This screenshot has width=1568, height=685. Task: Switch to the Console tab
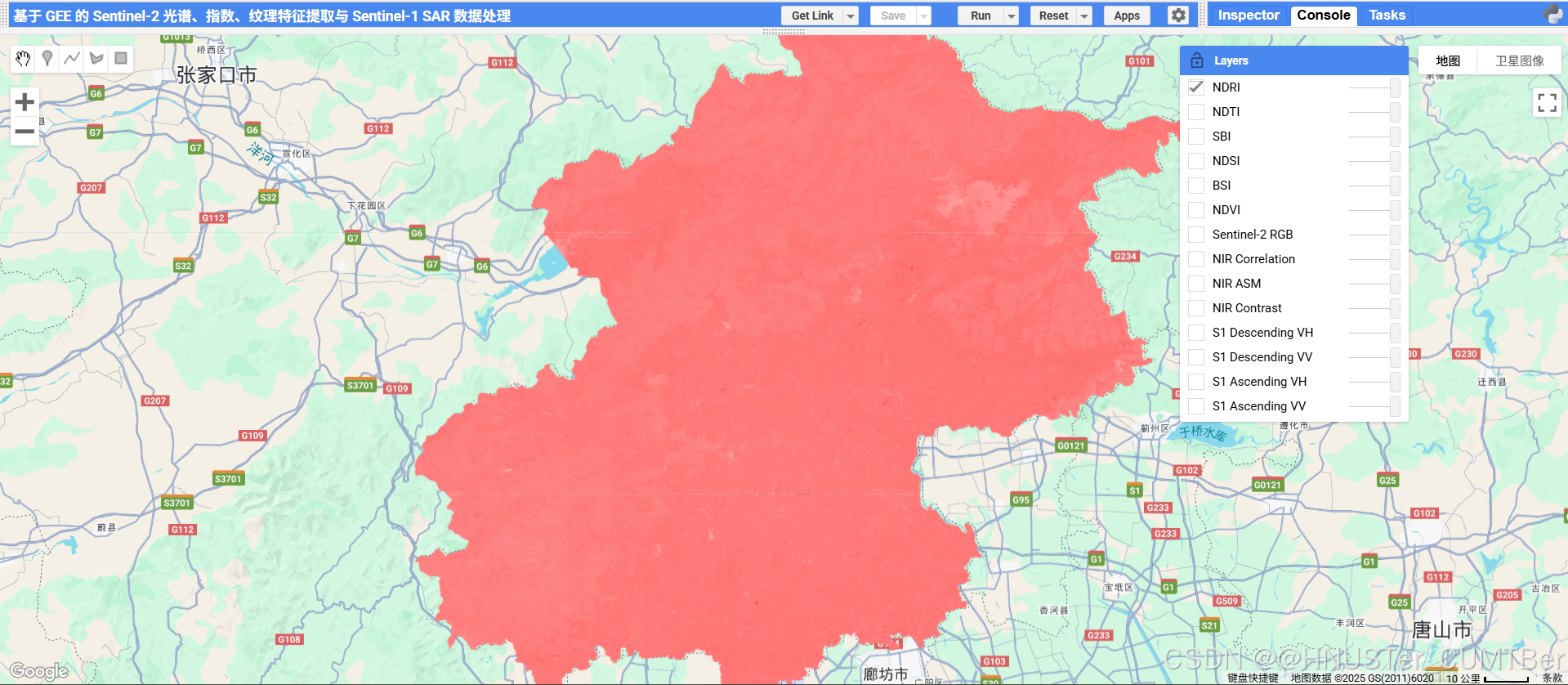click(x=1323, y=15)
